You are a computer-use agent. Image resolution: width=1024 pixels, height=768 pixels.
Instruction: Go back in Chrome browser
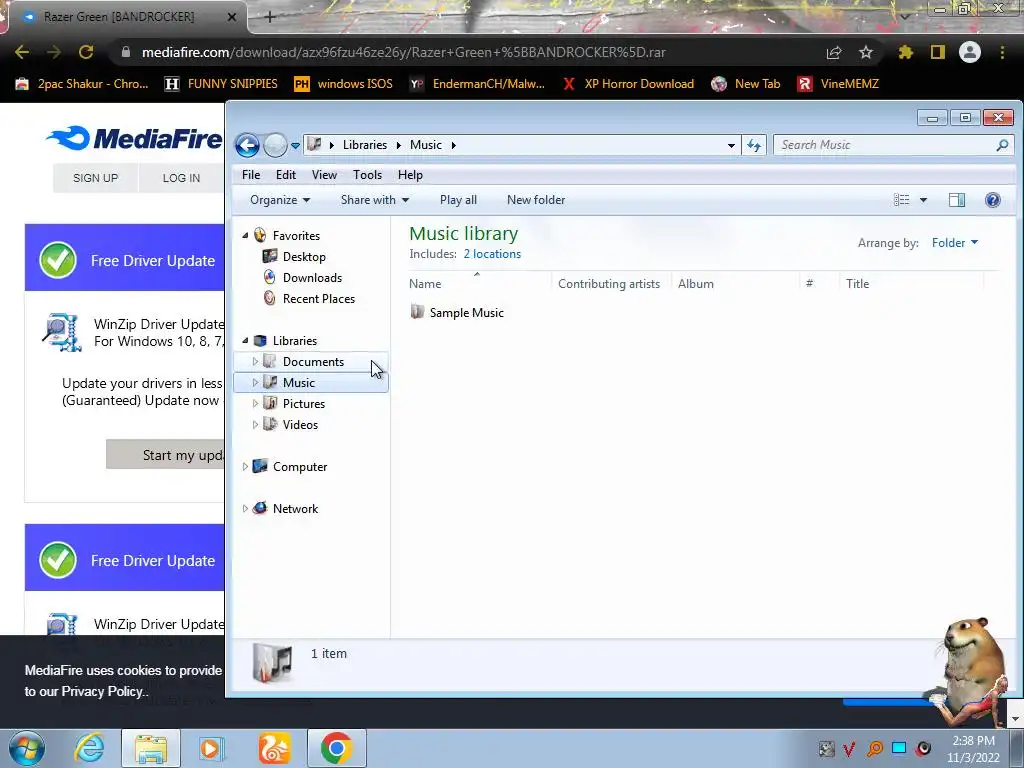pos(22,52)
